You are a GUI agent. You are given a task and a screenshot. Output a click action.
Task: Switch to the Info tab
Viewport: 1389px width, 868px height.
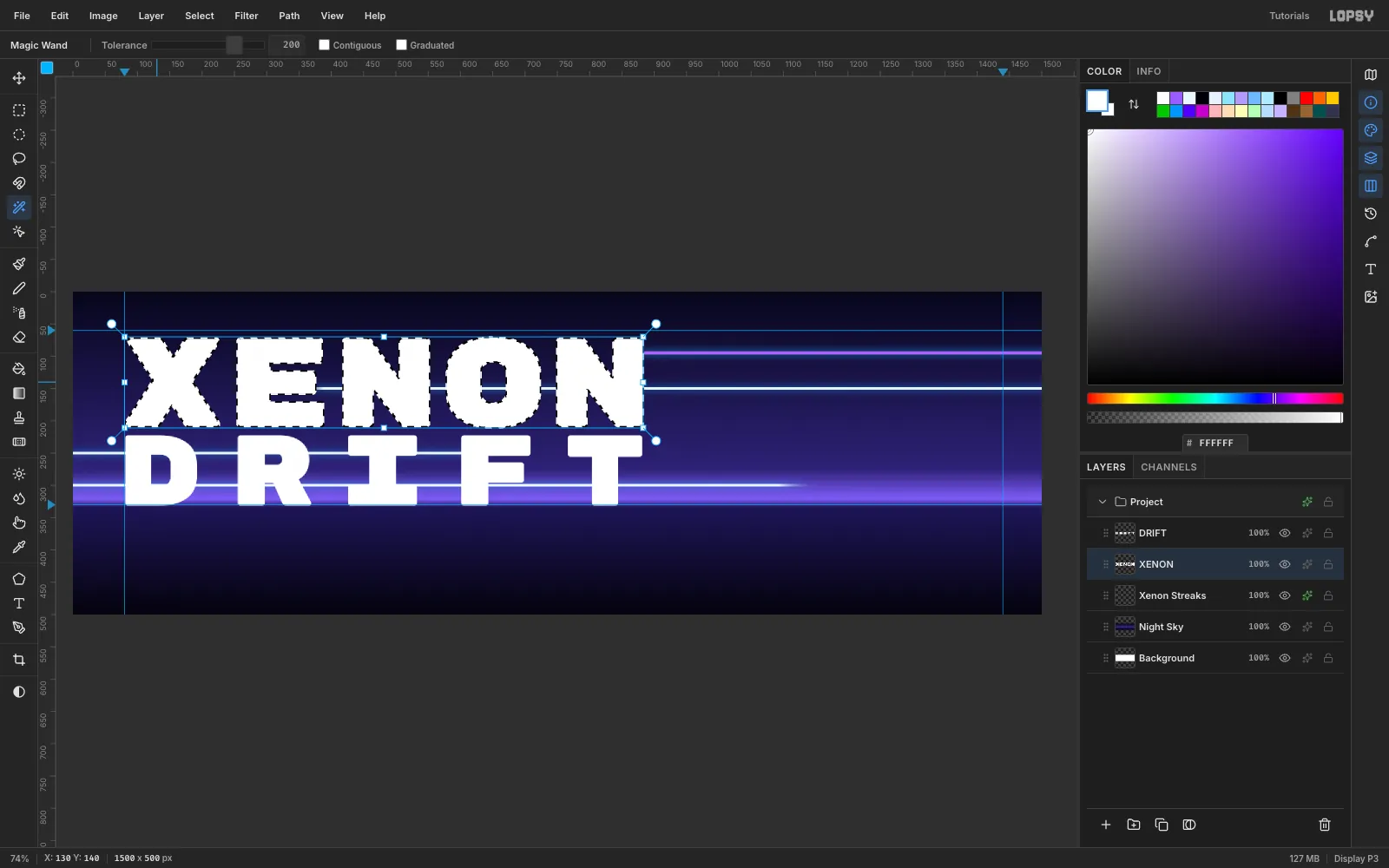tap(1149, 71)
